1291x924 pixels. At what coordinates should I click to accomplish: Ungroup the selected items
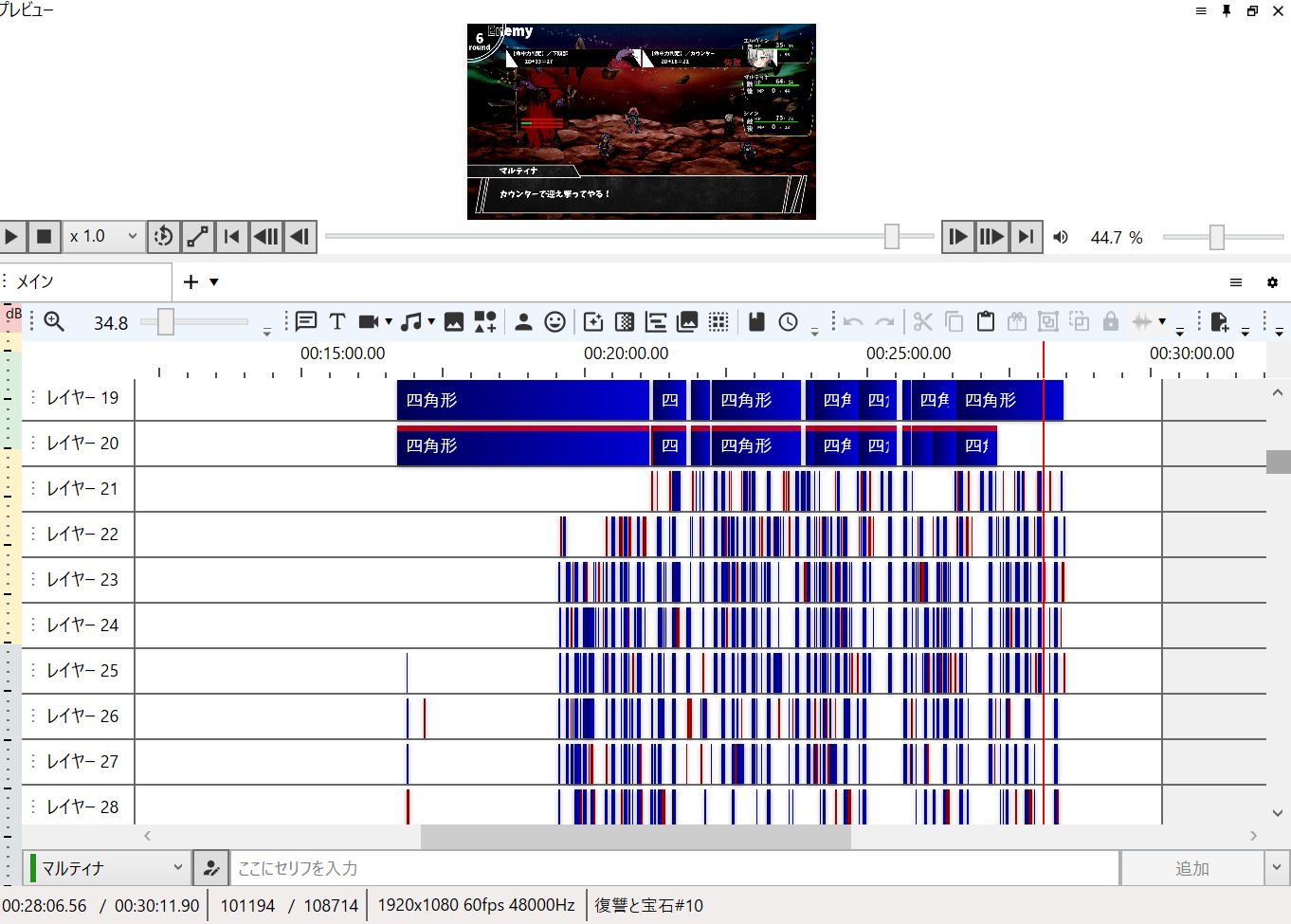1080,322
